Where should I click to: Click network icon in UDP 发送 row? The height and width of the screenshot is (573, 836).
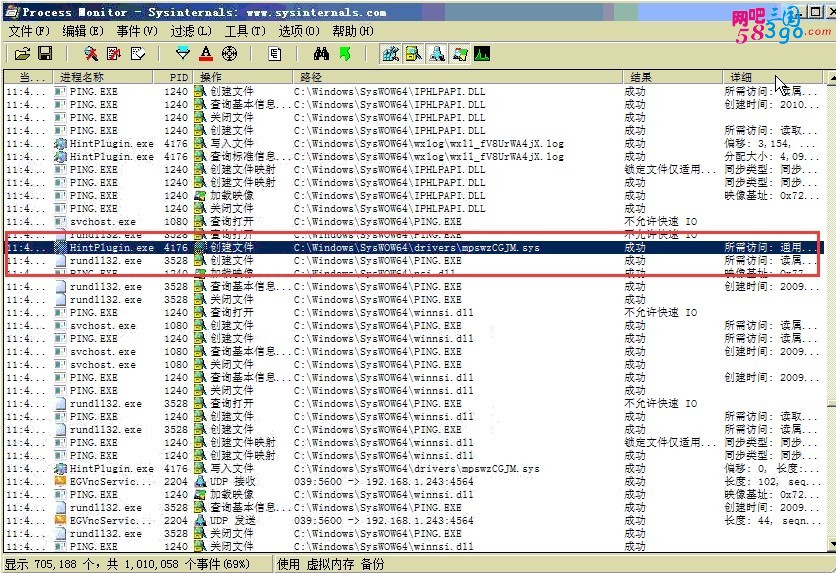pos(200,520)
